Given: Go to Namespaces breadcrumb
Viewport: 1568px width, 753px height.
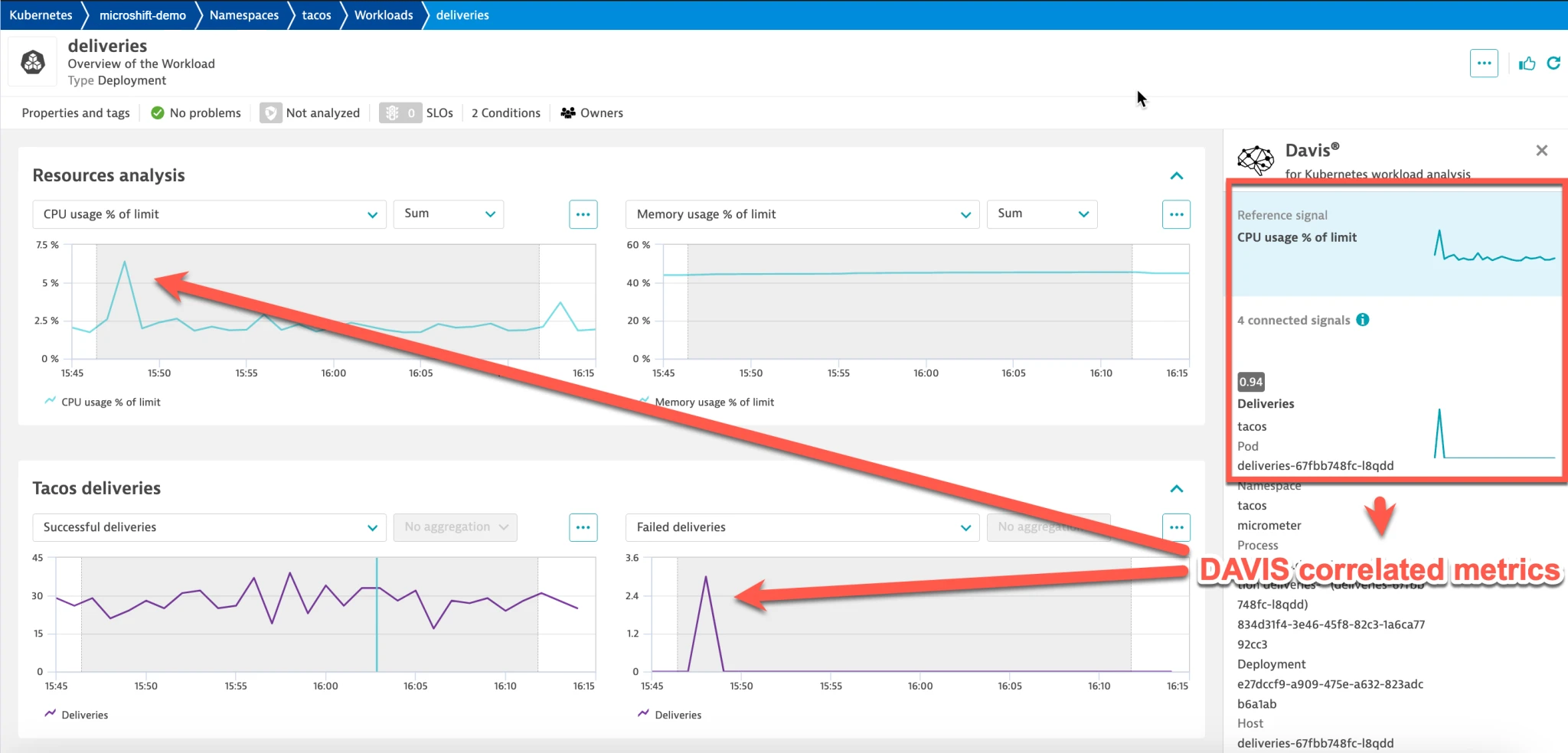Looking at the screenshot, I should tap(243, 15).
